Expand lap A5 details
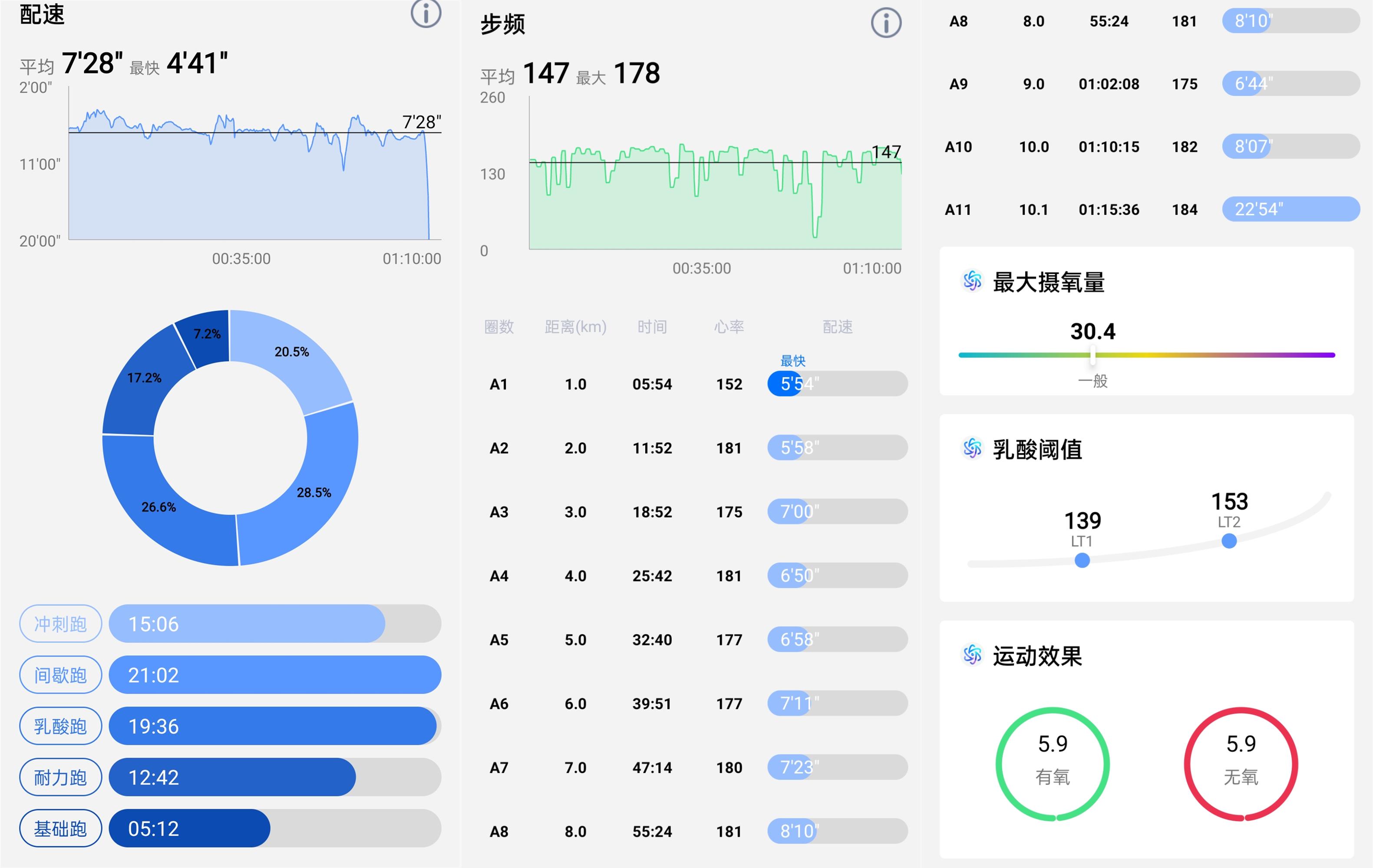 coord(499,639)
